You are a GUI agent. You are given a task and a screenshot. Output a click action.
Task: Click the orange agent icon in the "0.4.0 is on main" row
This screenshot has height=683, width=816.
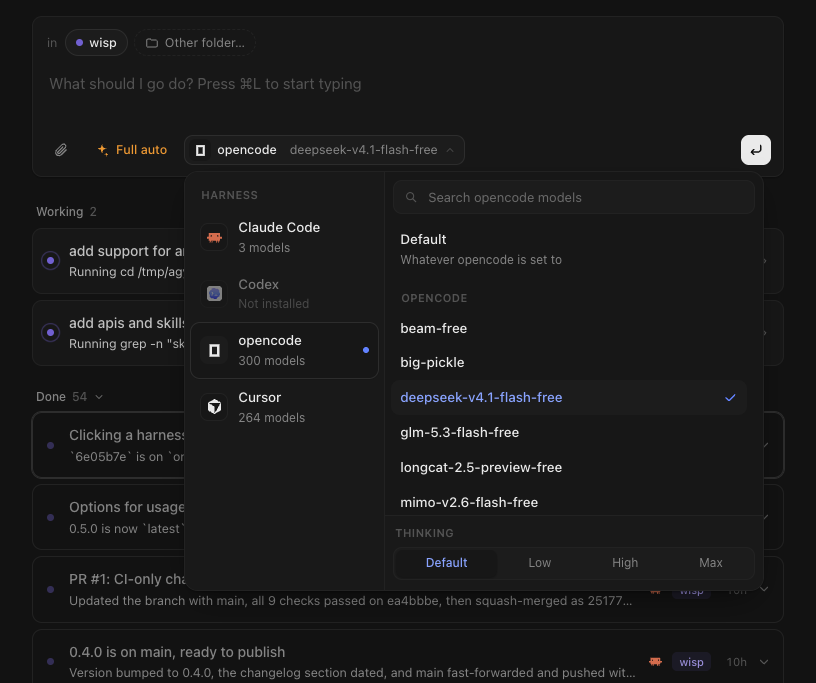(x=655, y=662)
